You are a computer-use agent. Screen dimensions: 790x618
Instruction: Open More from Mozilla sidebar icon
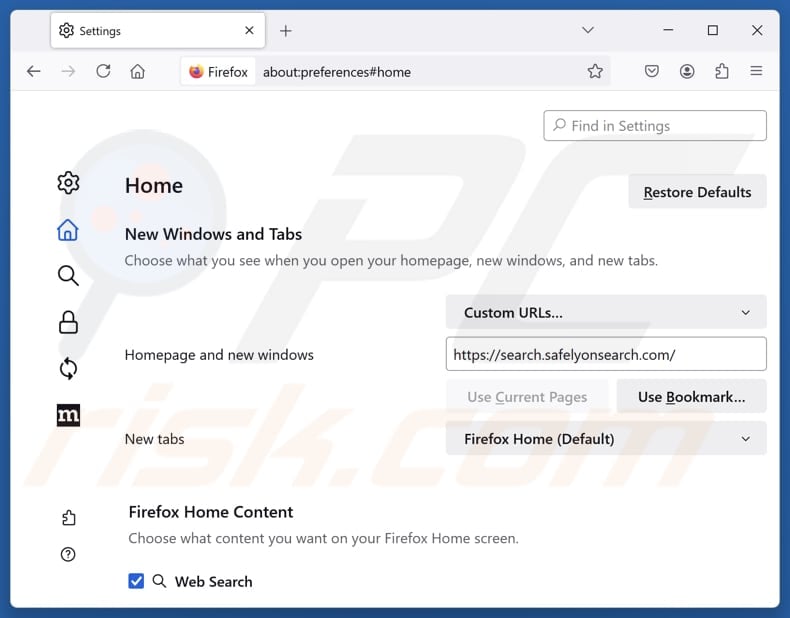(68, 415)
